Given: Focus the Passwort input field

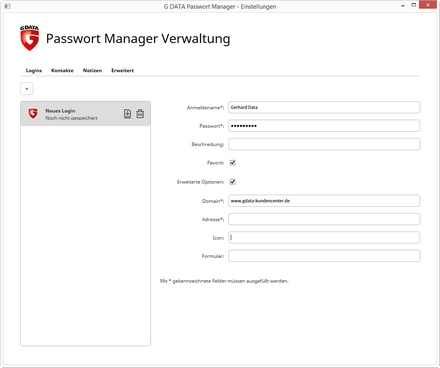Looking at the screenshot, I should pyautogui.click(x=324, y=126).
